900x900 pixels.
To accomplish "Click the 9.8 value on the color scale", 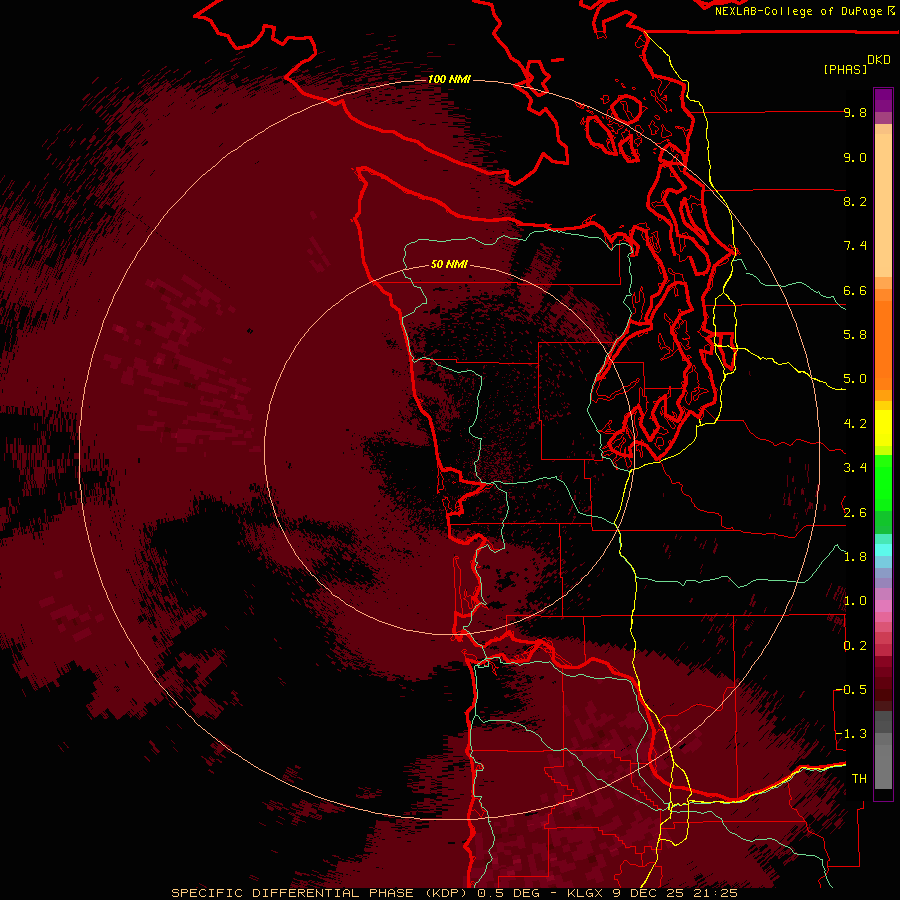I will coord(855,112).
